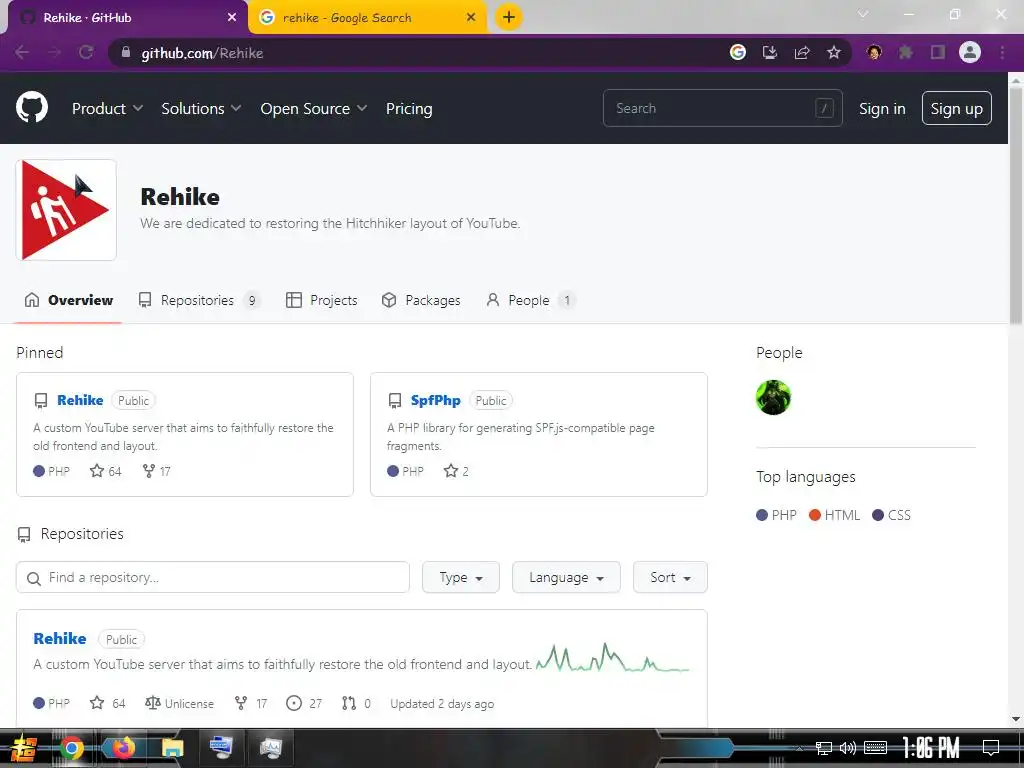The image size is (1024, 768).
Task: Open a new tab with the plus button
Action: pyautogui.click(x=509, y=17)
